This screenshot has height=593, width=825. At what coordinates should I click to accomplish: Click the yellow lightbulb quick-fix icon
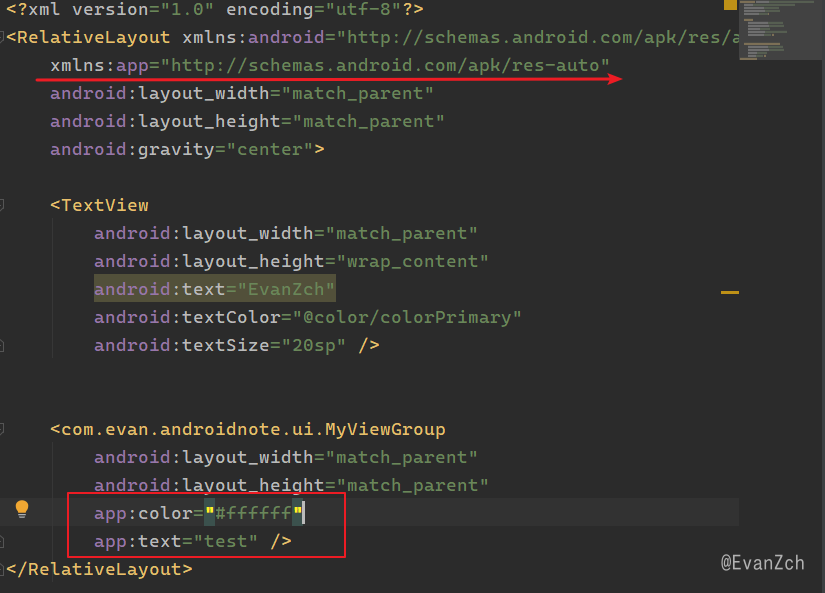point(22,509)
